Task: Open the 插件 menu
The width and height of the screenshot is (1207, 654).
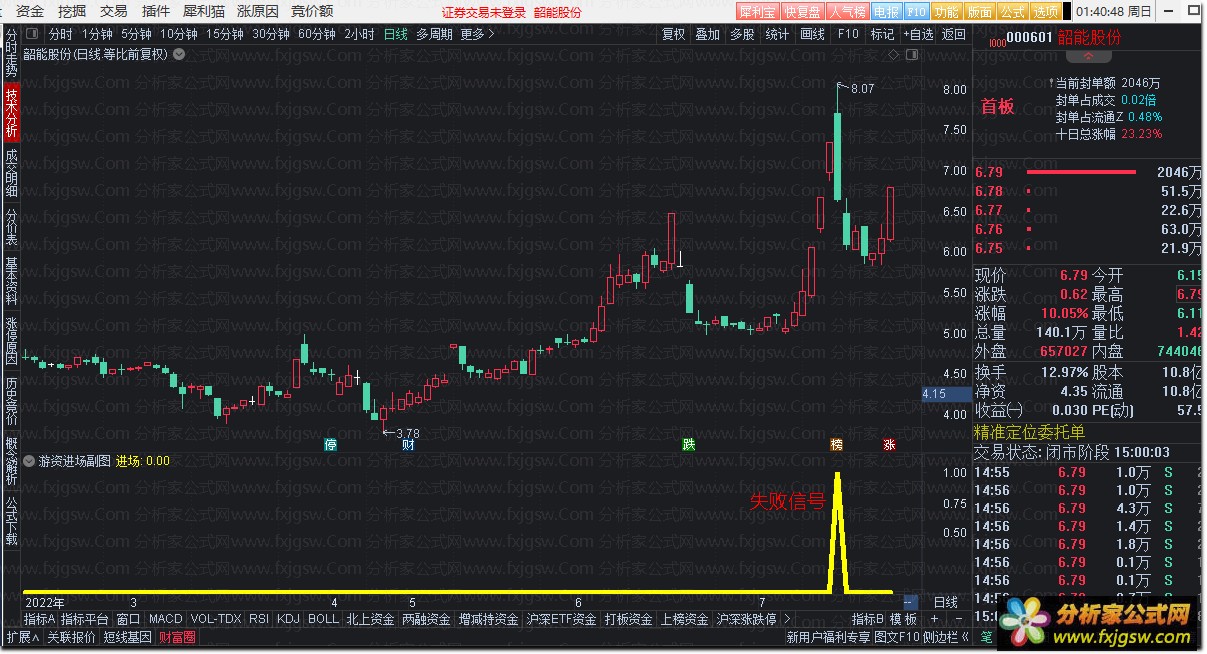Action: click(x=155, y=11)
